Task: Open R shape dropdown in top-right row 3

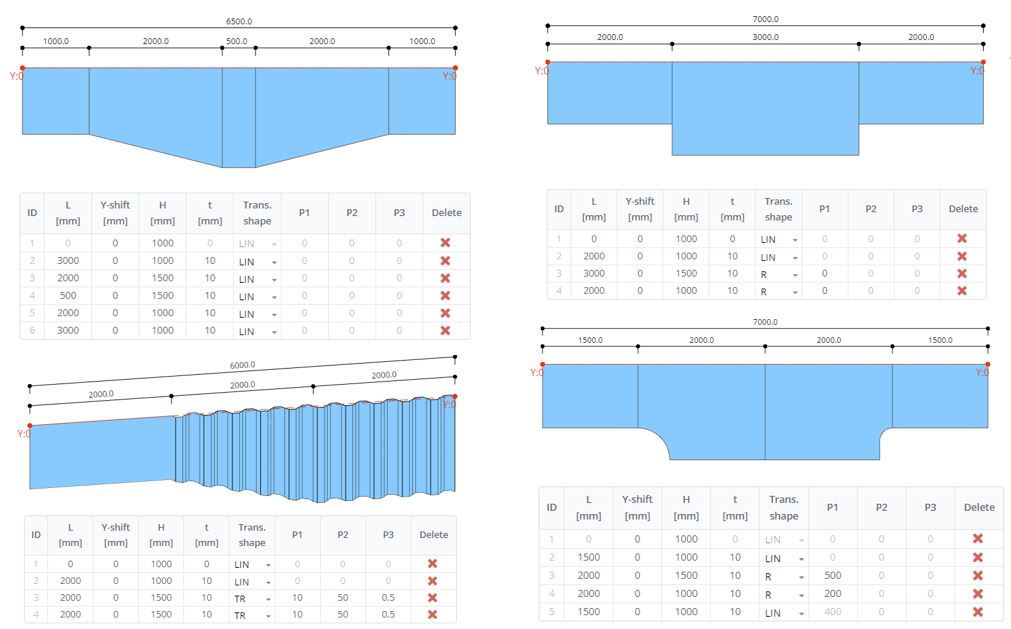Action: pos(778,274)
